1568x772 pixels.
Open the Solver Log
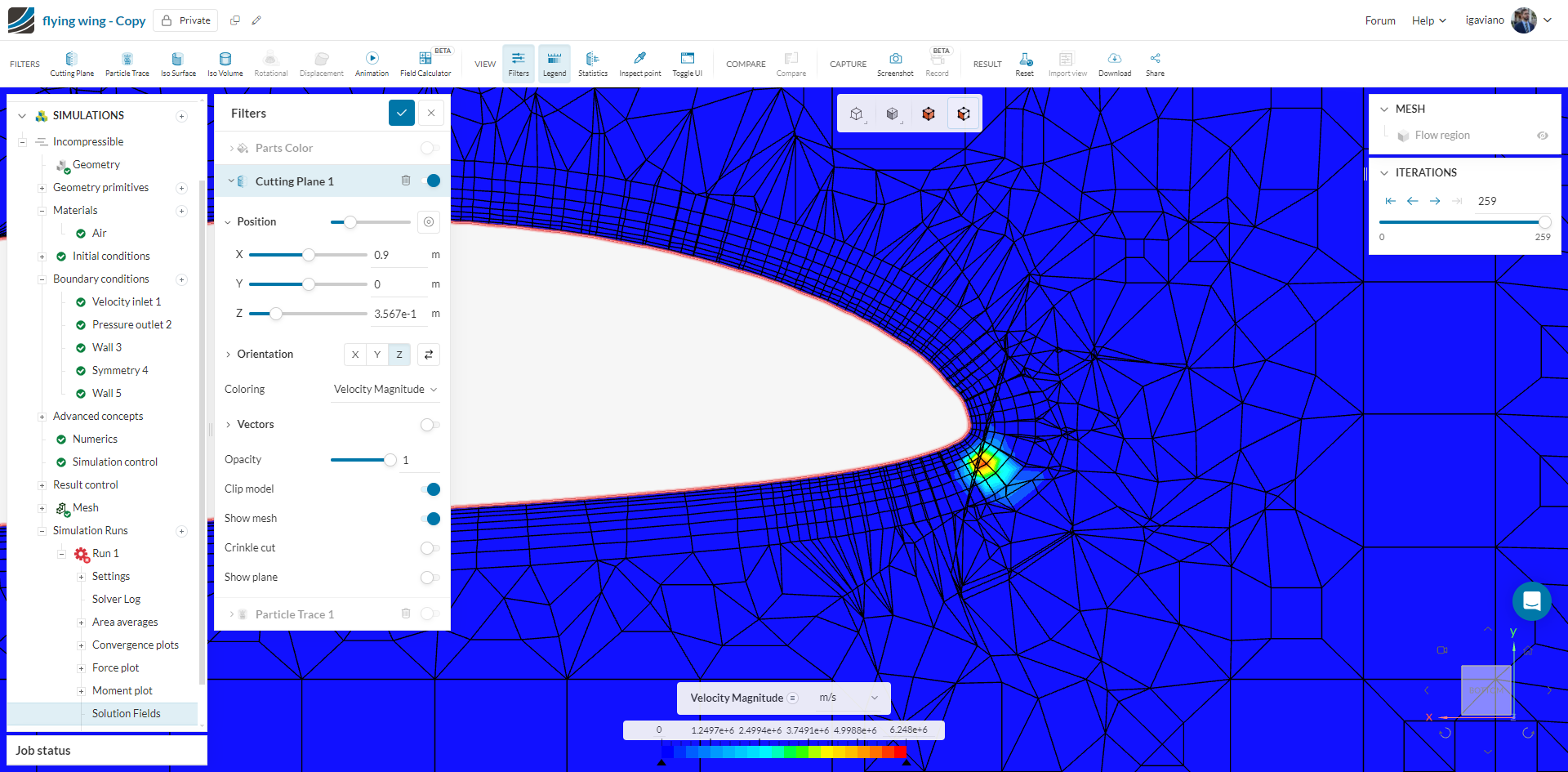tap(116, 599)
